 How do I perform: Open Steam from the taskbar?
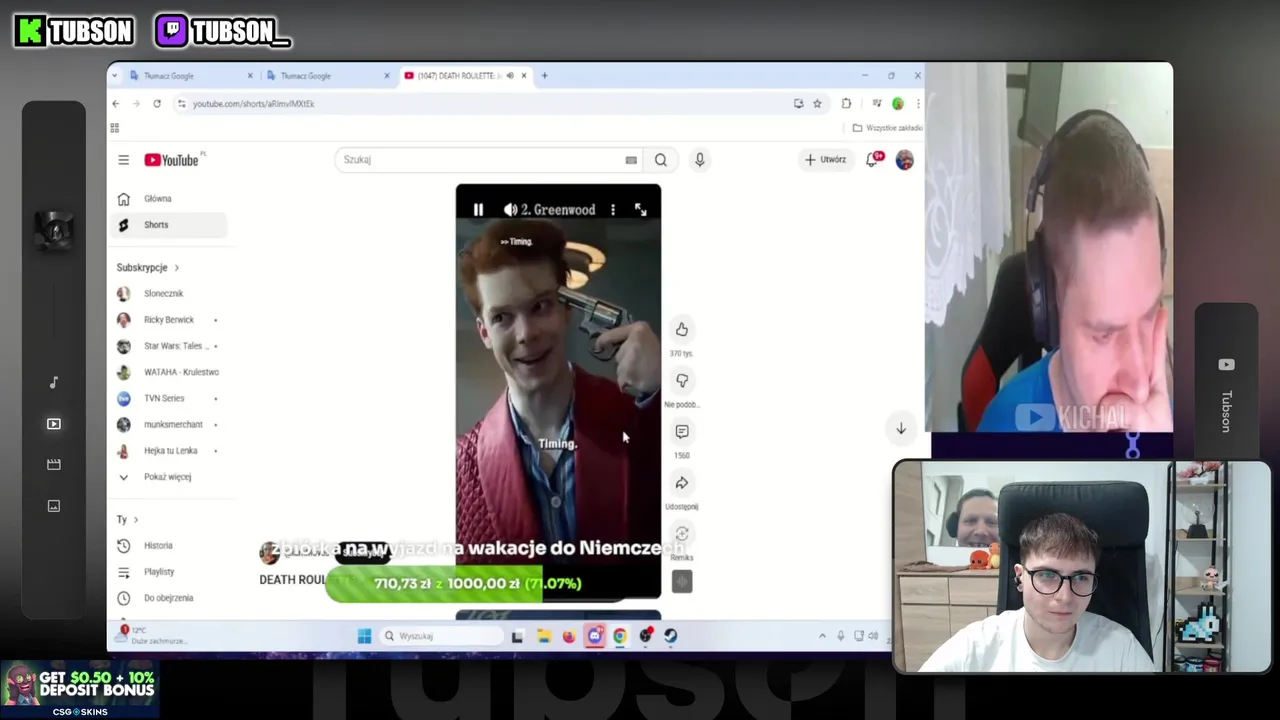pyautogui.click(x=670, y=636)
